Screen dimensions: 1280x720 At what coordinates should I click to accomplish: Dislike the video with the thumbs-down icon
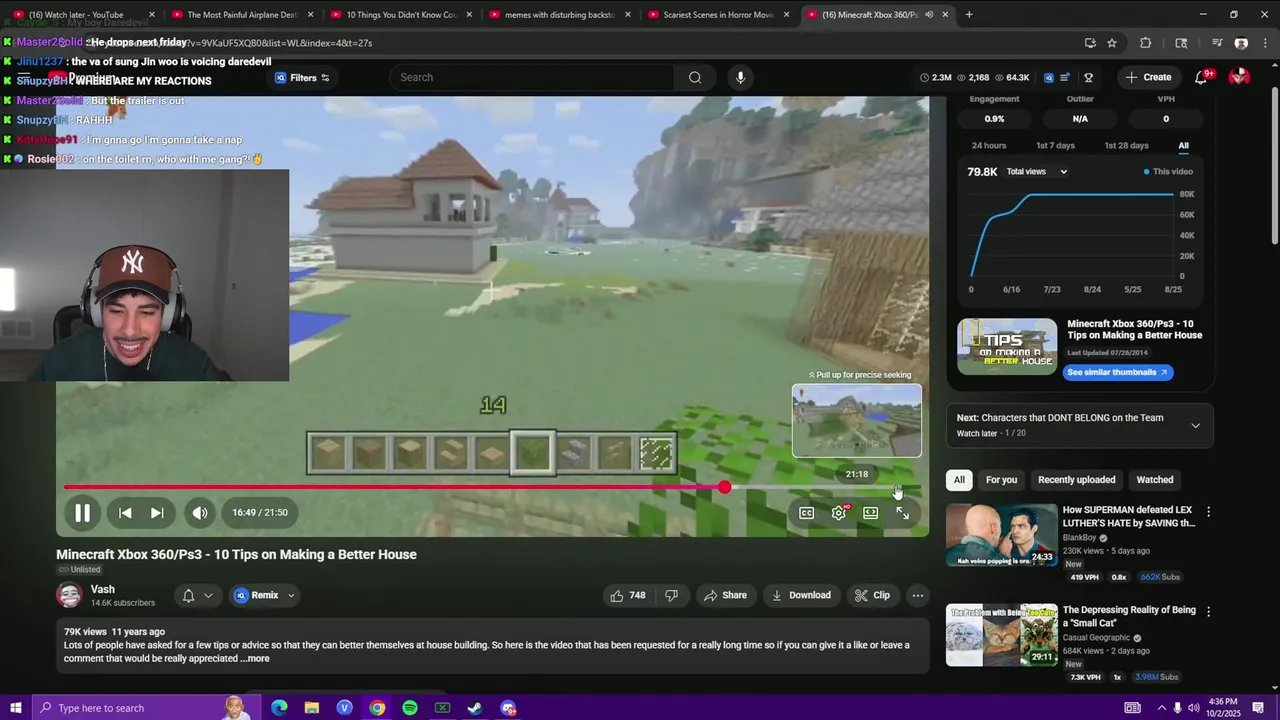coord(671,595)
